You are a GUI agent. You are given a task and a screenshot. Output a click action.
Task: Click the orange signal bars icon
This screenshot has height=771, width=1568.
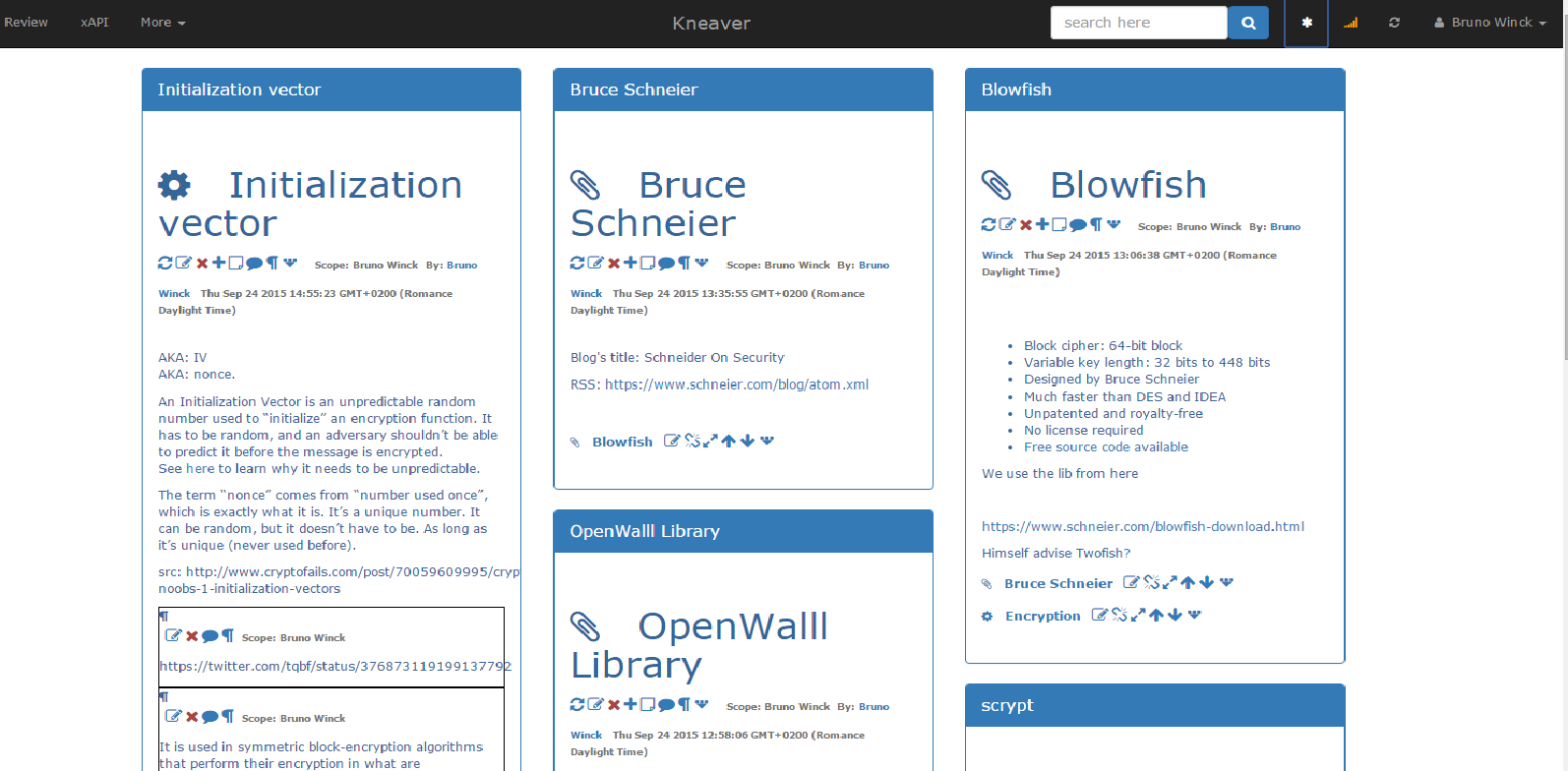pos(1351,23)
